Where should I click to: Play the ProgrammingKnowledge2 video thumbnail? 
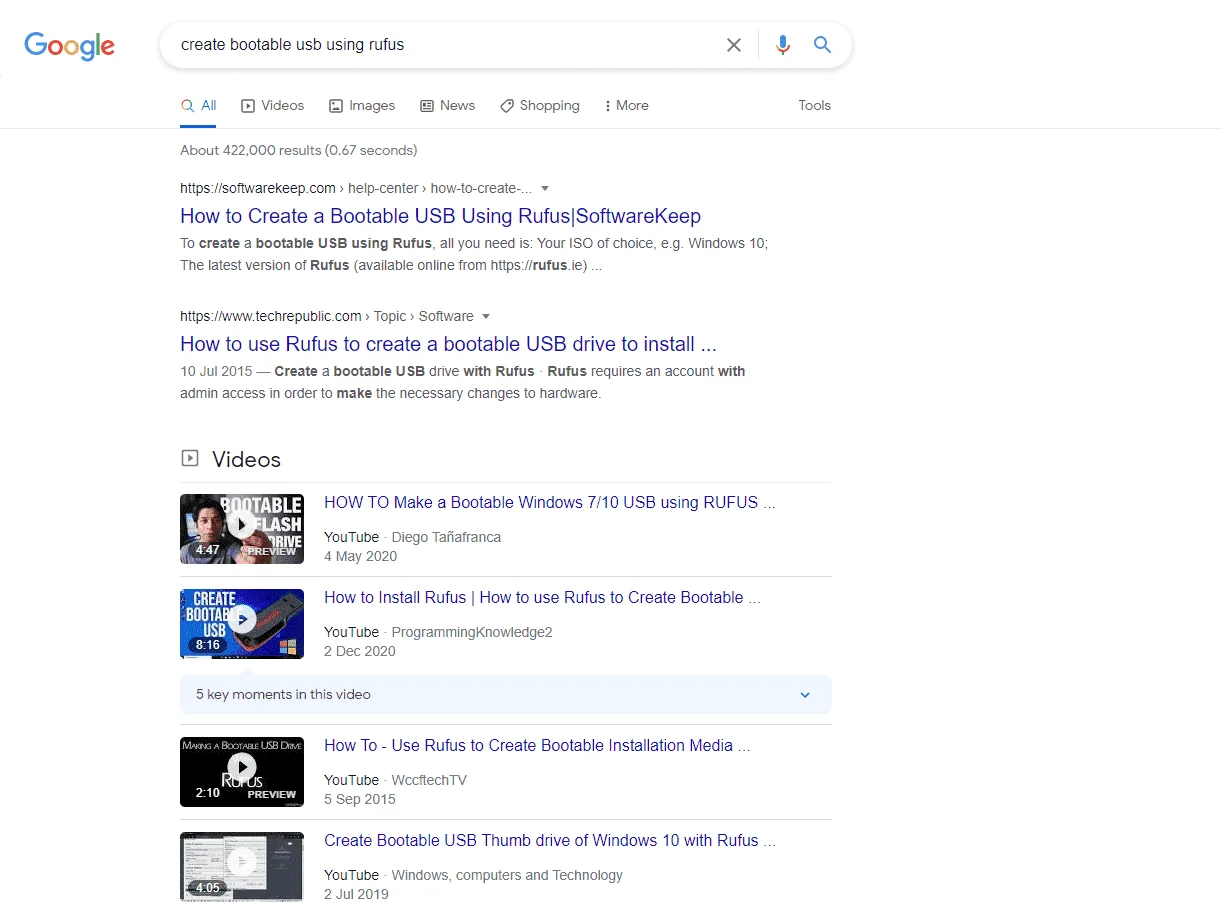pyautogui.click(x=242, y=624)
